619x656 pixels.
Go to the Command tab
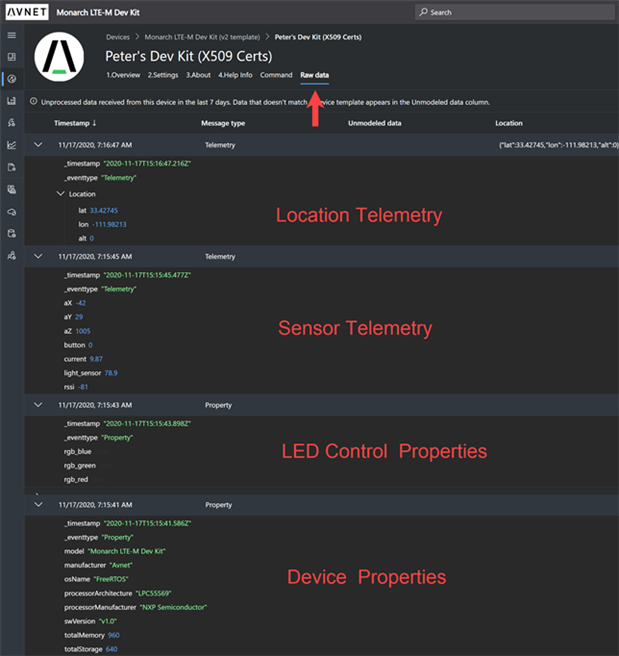pos(276,75)
